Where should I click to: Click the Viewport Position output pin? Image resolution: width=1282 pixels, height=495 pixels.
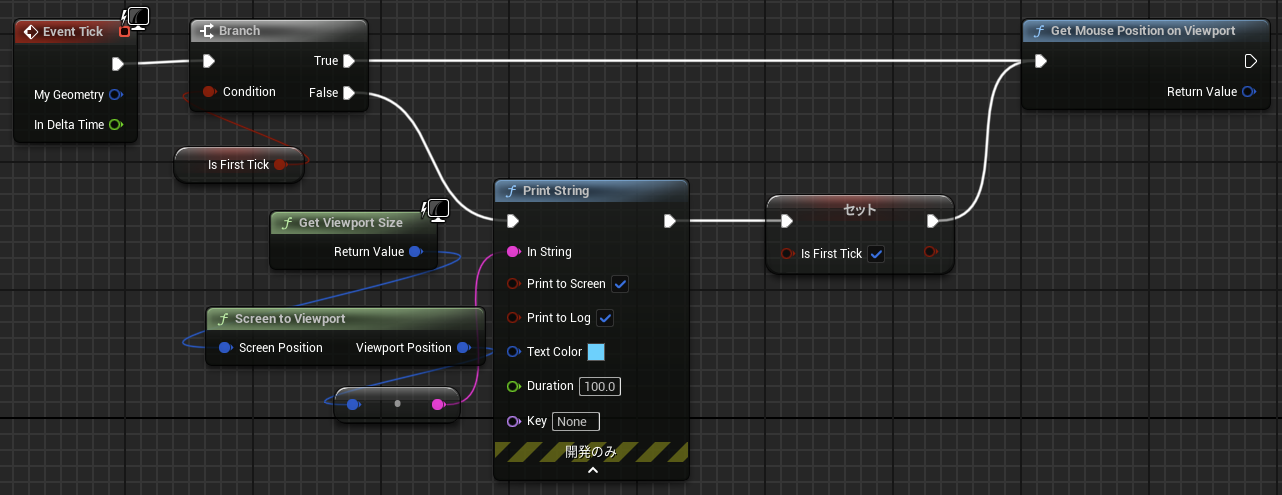pos(463,348)
